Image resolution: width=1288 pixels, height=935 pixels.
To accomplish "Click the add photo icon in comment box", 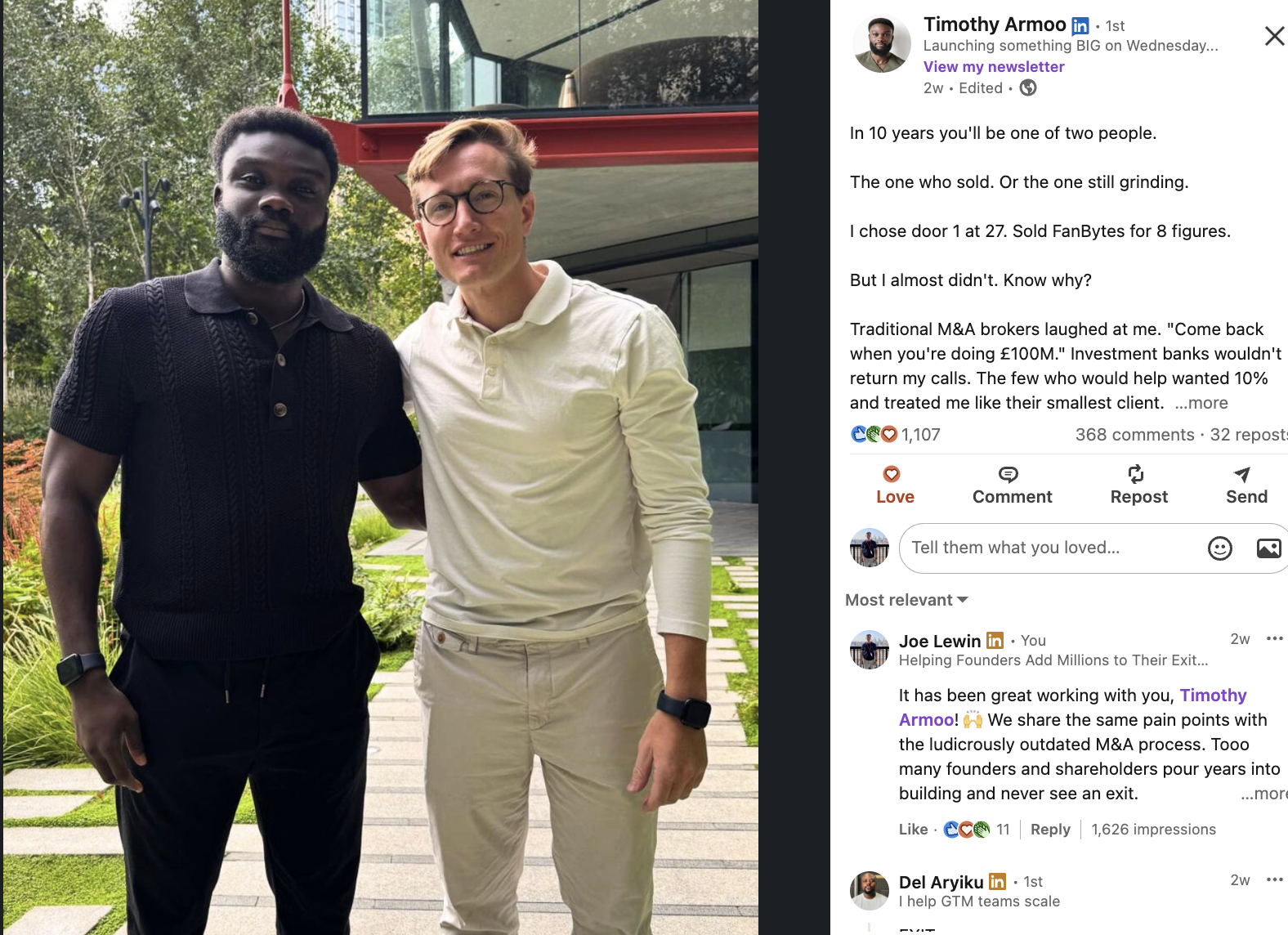I will click(x=1268, y=548).
